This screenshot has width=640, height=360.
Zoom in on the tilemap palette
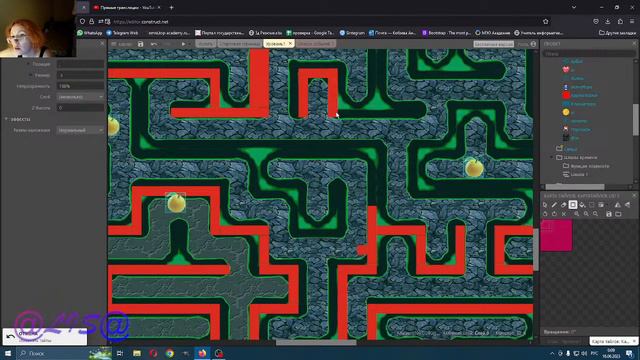point(577,214)
